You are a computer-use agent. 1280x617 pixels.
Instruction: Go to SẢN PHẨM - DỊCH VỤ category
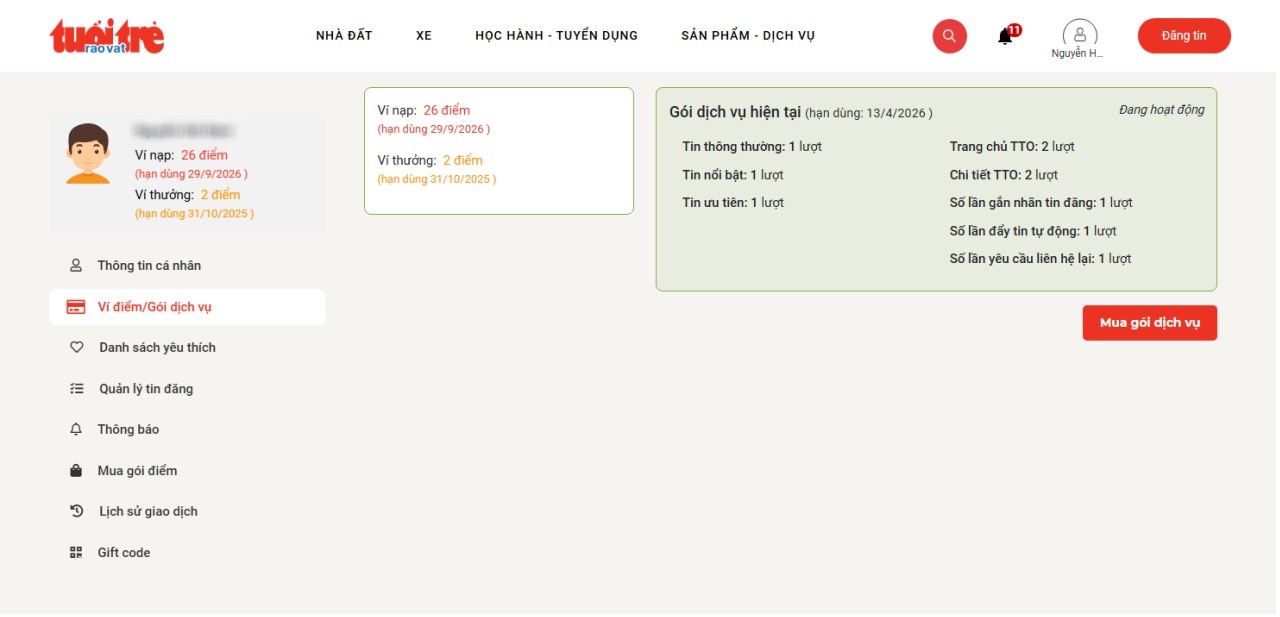coord(748,36)
